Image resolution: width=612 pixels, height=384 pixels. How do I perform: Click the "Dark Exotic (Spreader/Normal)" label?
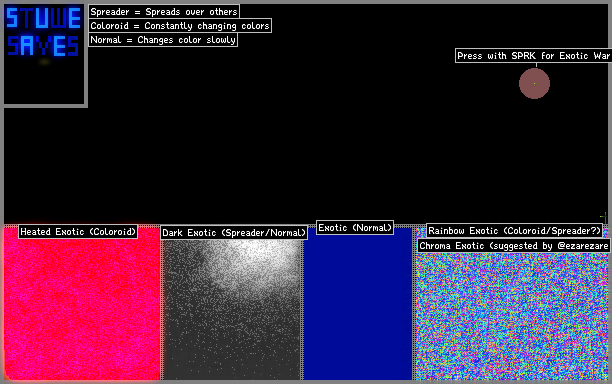234,233
